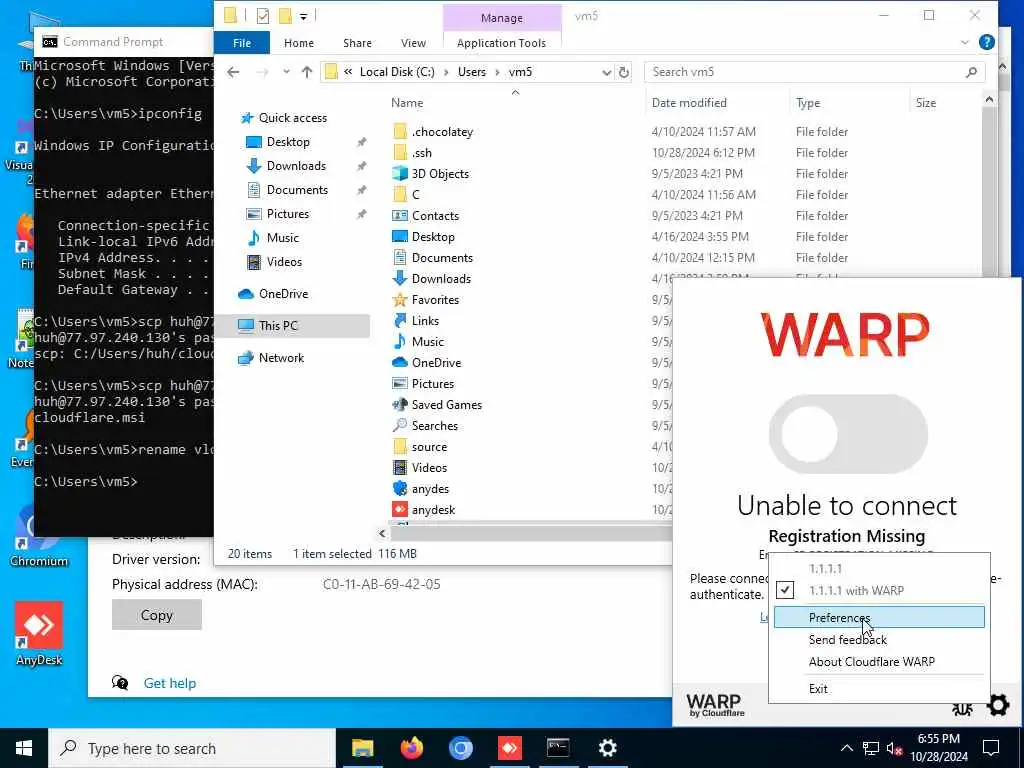
Task: Select OneDrive in navigation pane
Action: [283, 294]
